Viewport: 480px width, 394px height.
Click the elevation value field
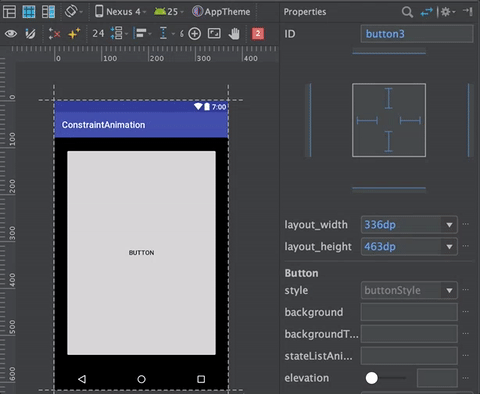click(437, 378)
